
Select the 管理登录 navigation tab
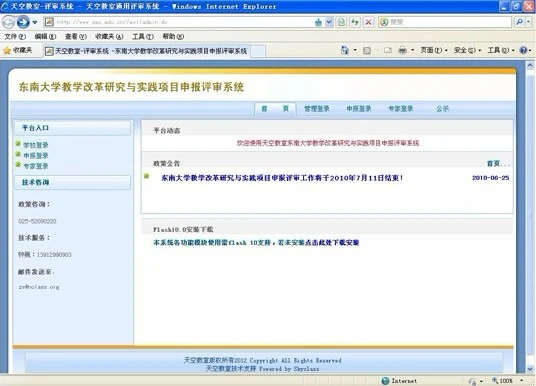(317, 109)
